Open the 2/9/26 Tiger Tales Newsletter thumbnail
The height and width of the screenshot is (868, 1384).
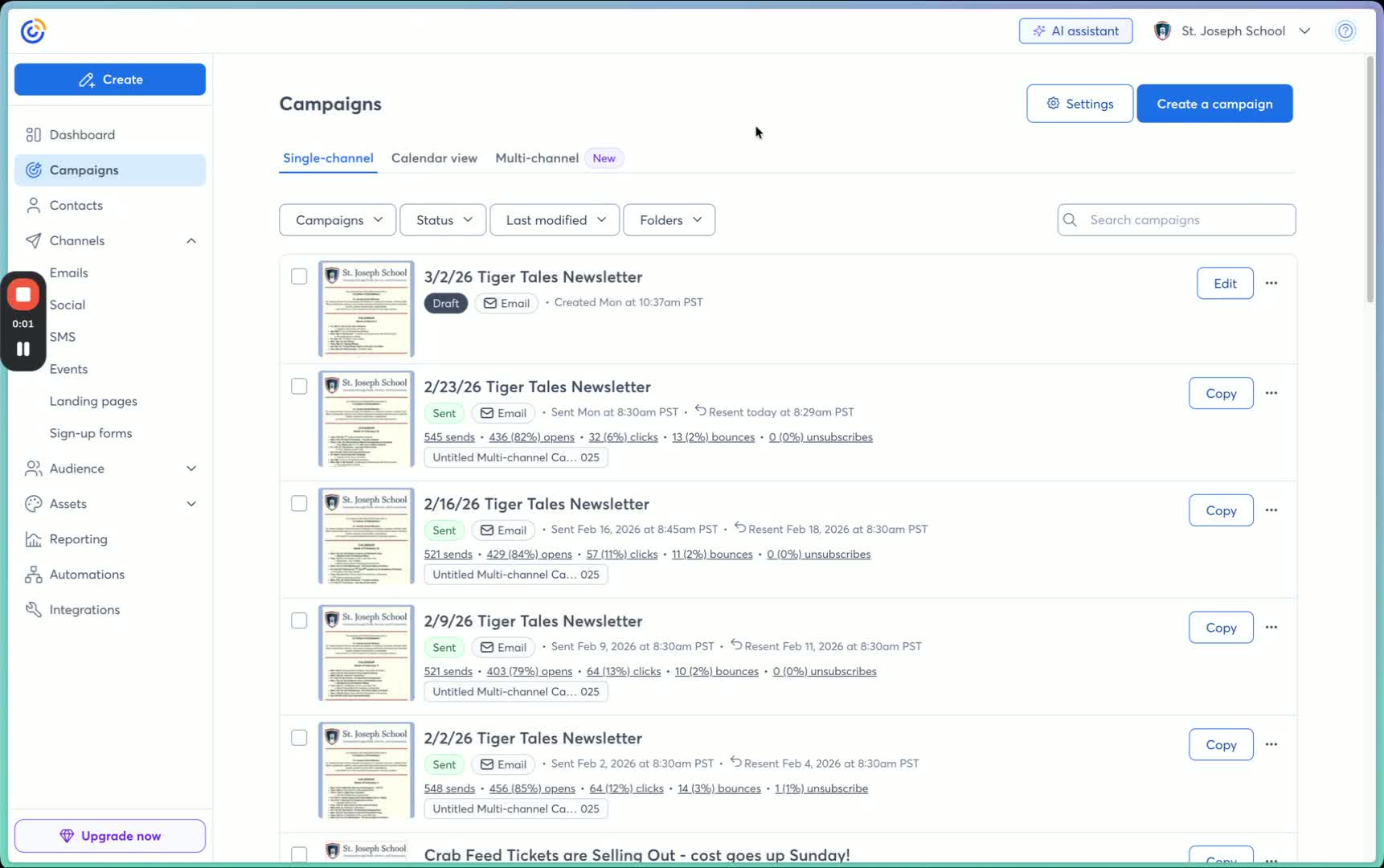tap(366, 653)
